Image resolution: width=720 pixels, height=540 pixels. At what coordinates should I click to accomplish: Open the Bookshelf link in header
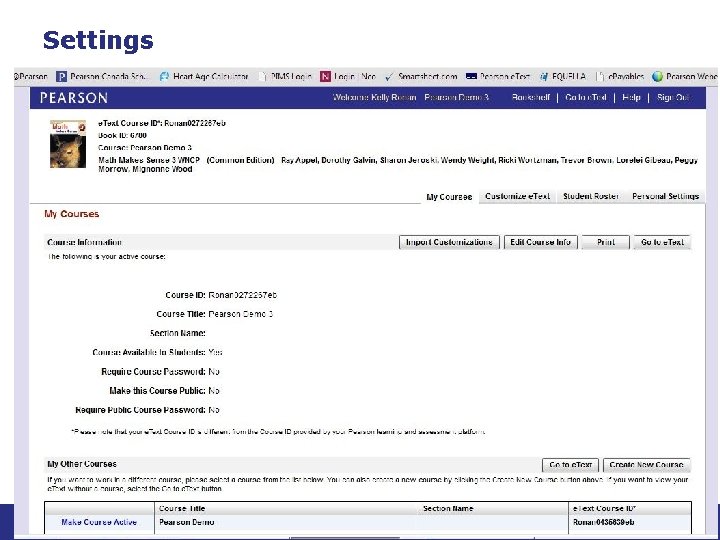(531, 97)
